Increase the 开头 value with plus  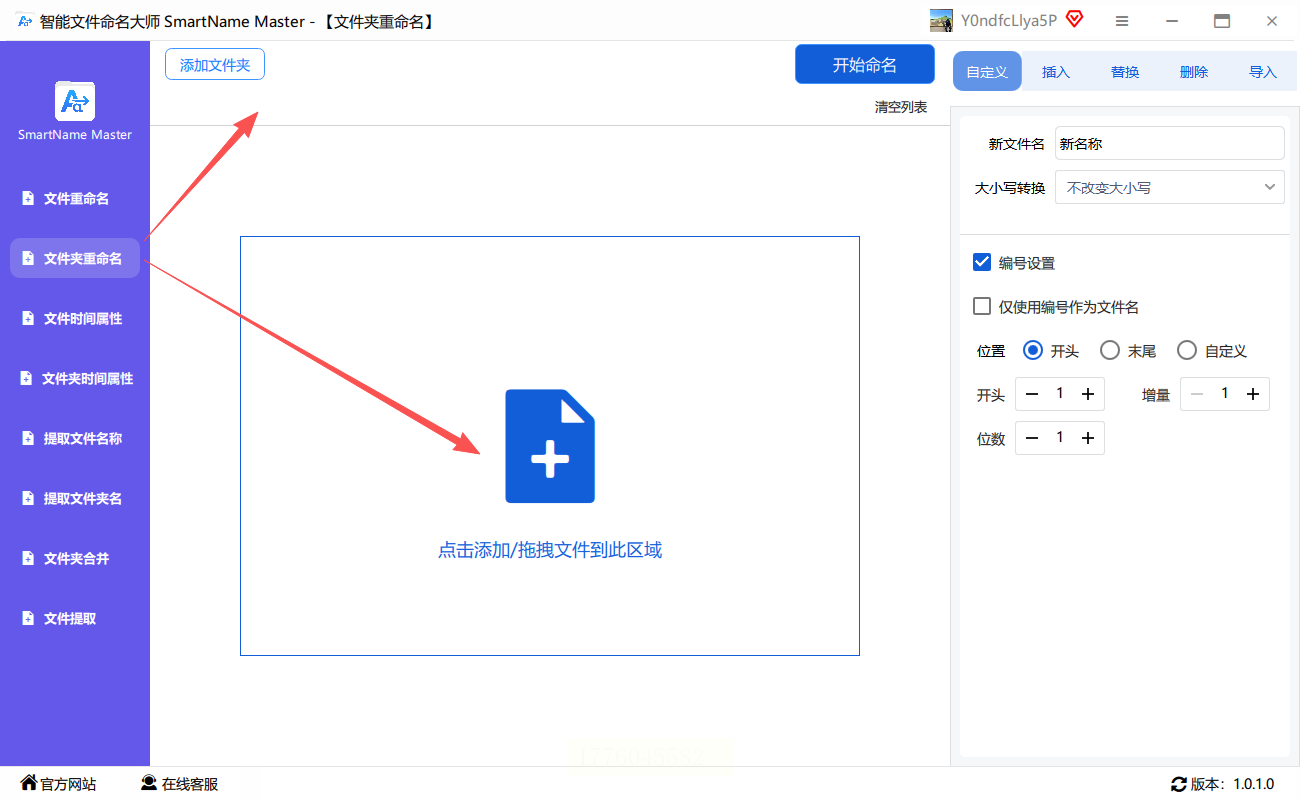click(1088, 394)
